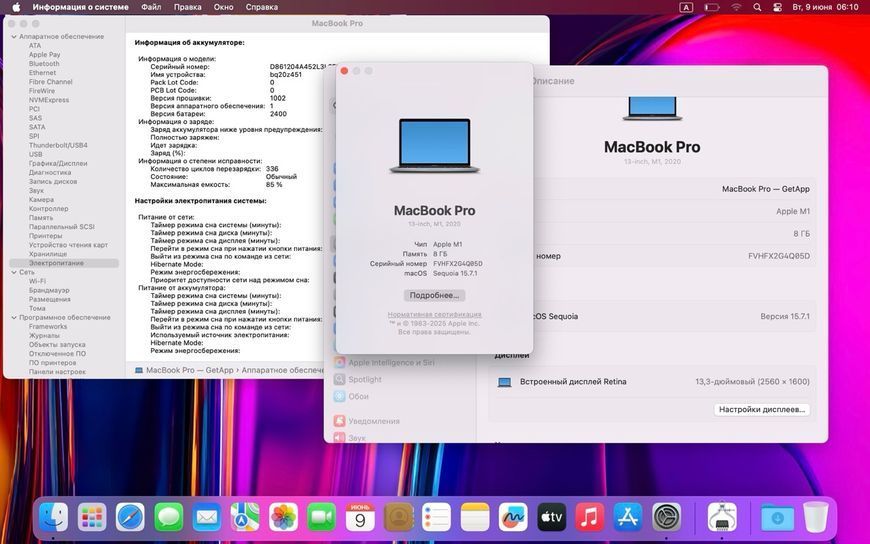Launch Freeform from the Dock
870x544 pixels.
point(513,517)
